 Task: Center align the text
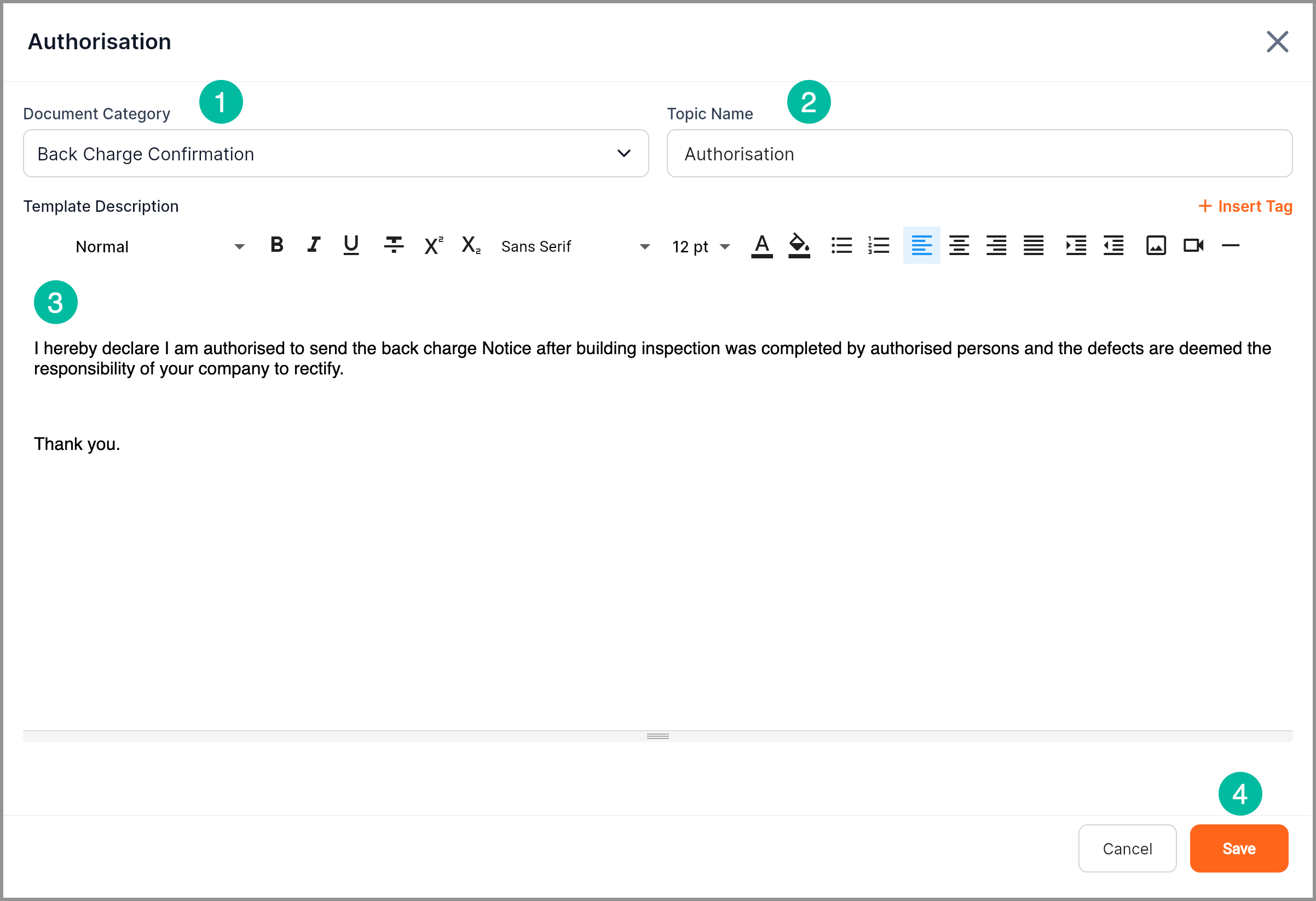(959, 246)
